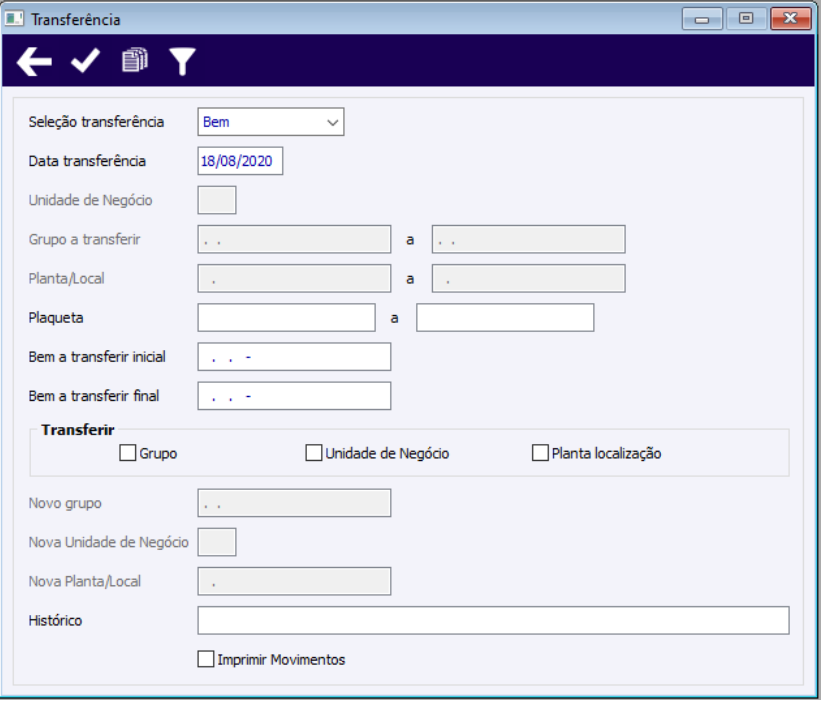The height and width of the screenshot is (701, 821).
Task: Click the Plaqueta label
Action: pos(56,318)
